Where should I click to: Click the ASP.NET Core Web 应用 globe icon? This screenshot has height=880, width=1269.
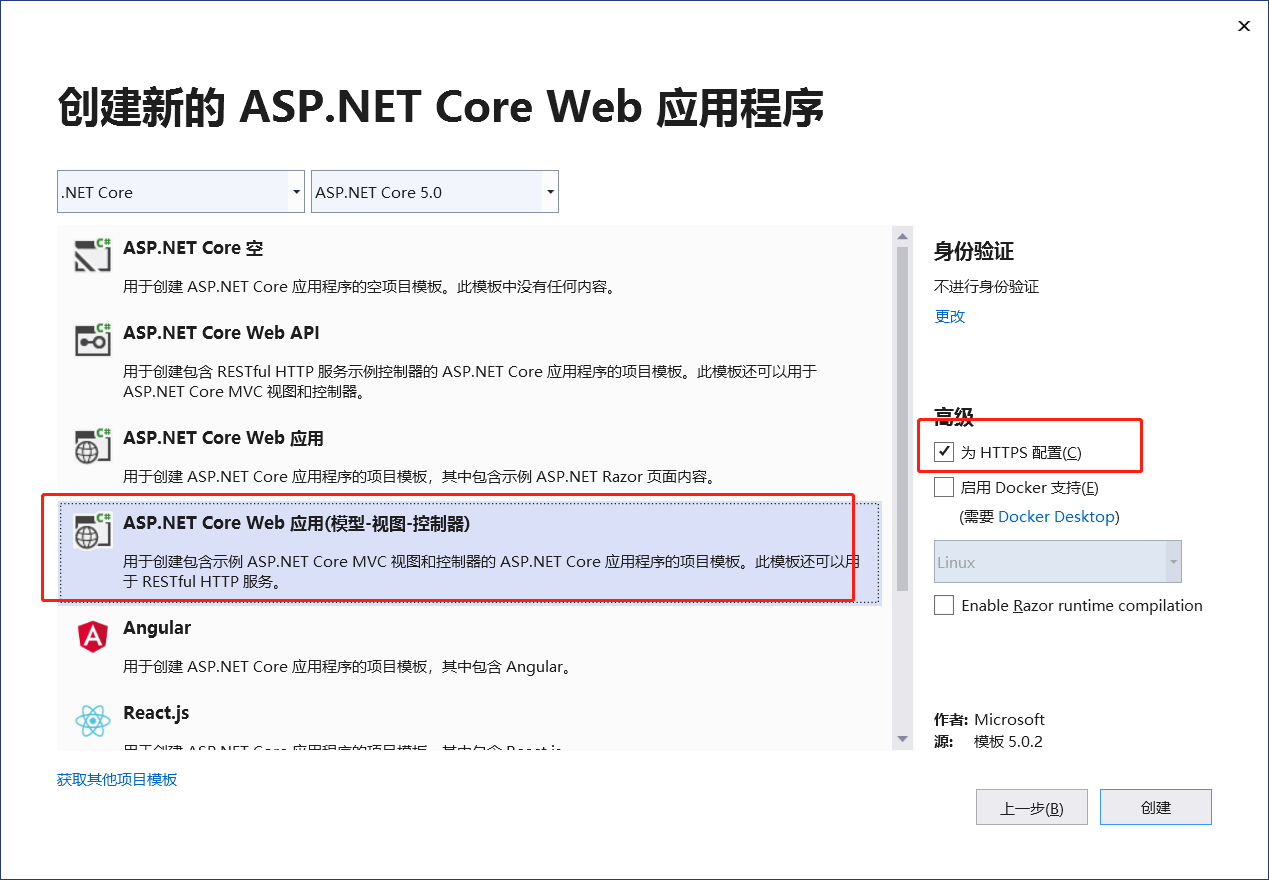(x=93, y=445)
